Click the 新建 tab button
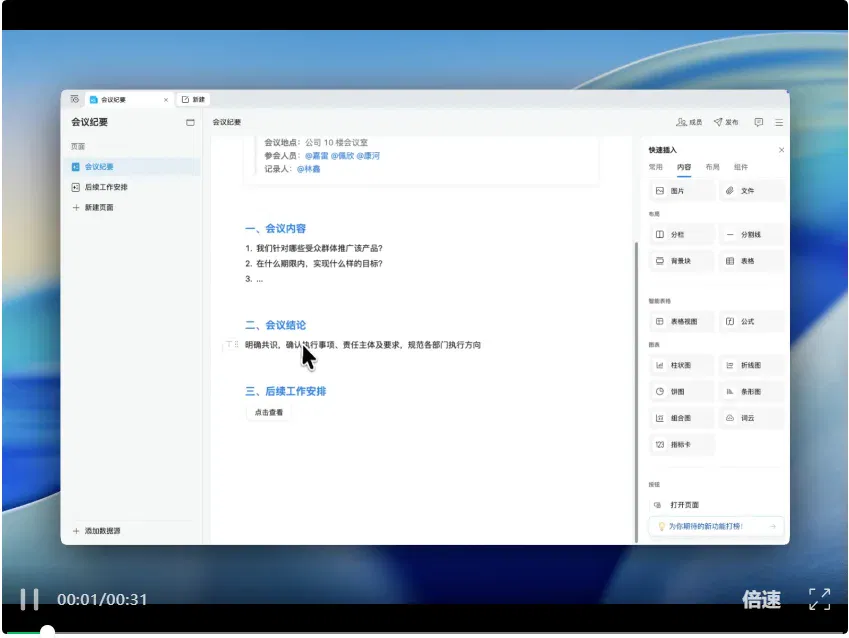The height and width of the screenshot is (638, 849). click(x=193, y=100)
